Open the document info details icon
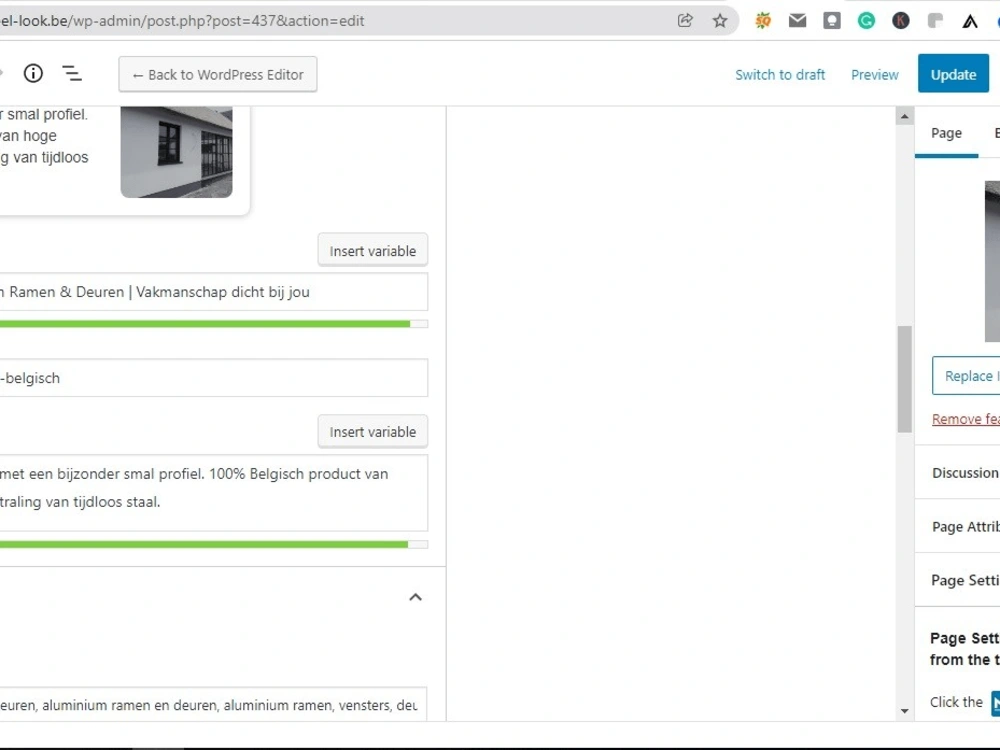 click(33, 73)
